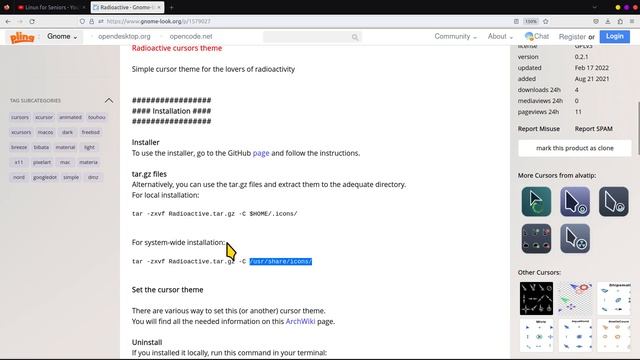Select the 'light' tag

[x=89, y=147]
